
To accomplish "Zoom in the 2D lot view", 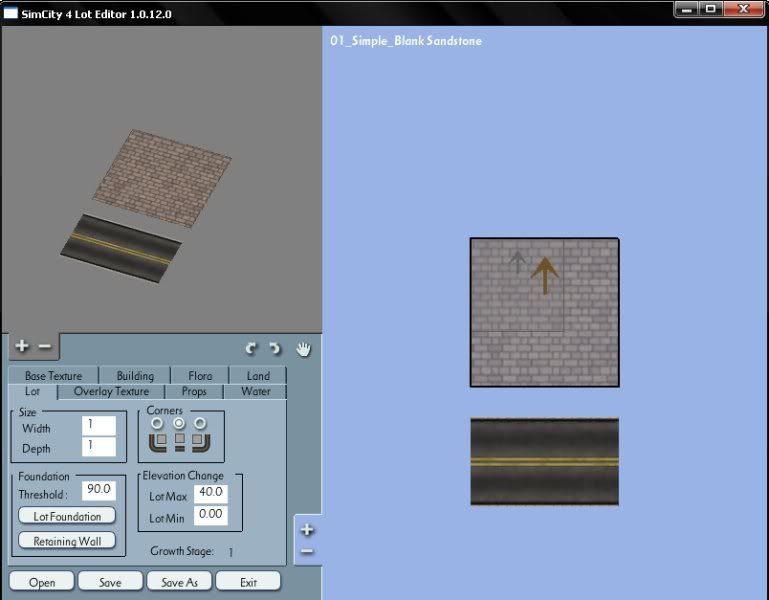I will coord(308,530).
